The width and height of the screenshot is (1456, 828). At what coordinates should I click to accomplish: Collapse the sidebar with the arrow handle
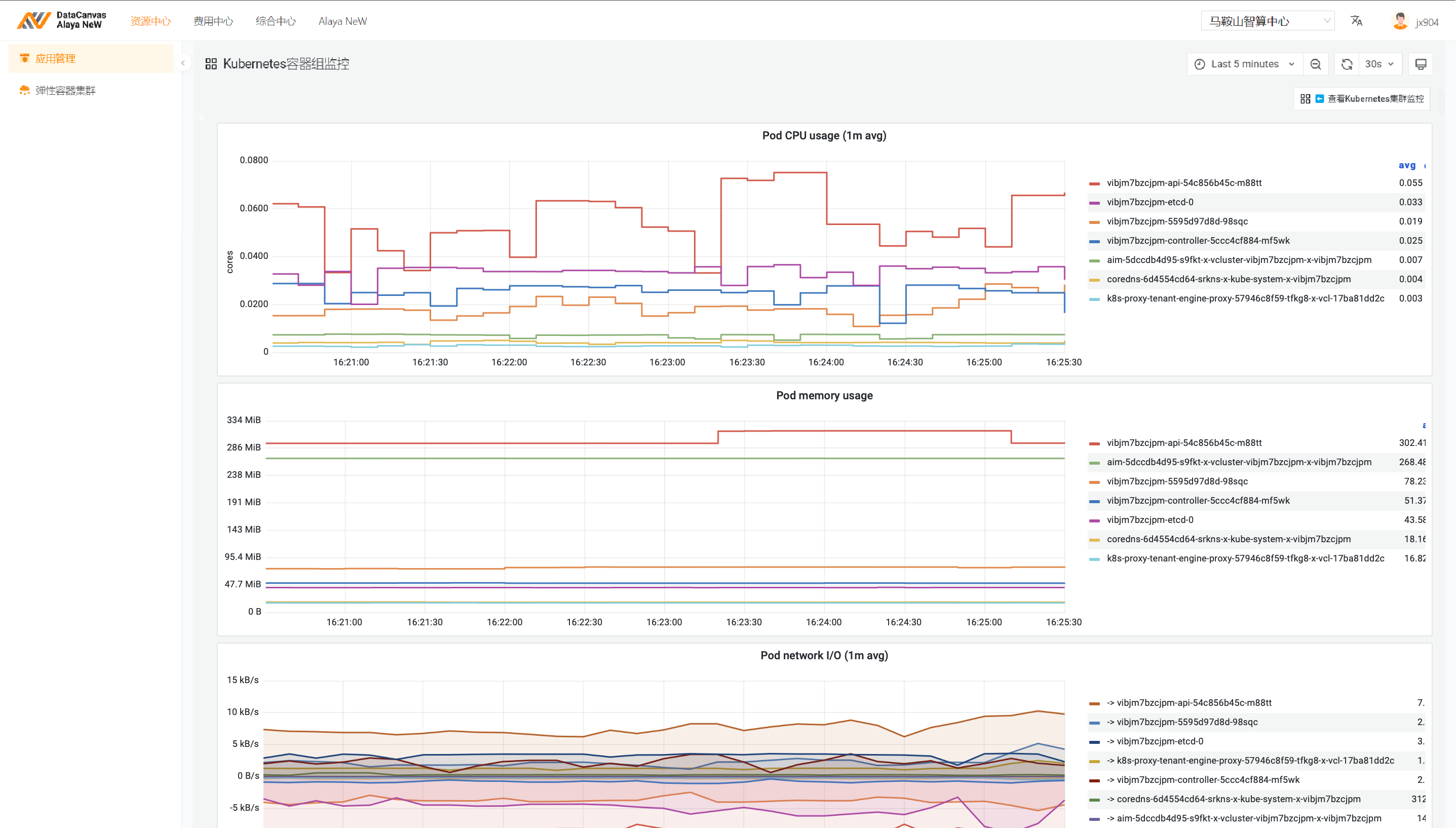coord(183,63)
